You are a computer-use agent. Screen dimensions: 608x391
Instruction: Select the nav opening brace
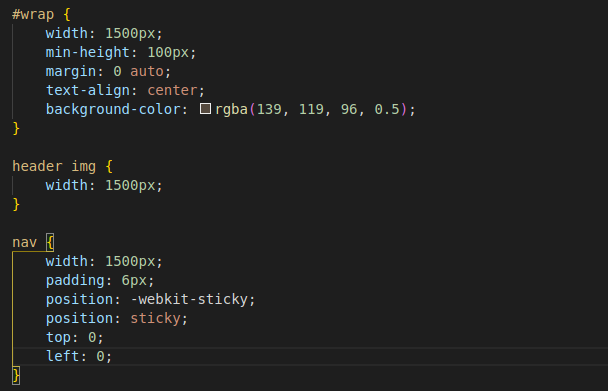coord(50,242)
